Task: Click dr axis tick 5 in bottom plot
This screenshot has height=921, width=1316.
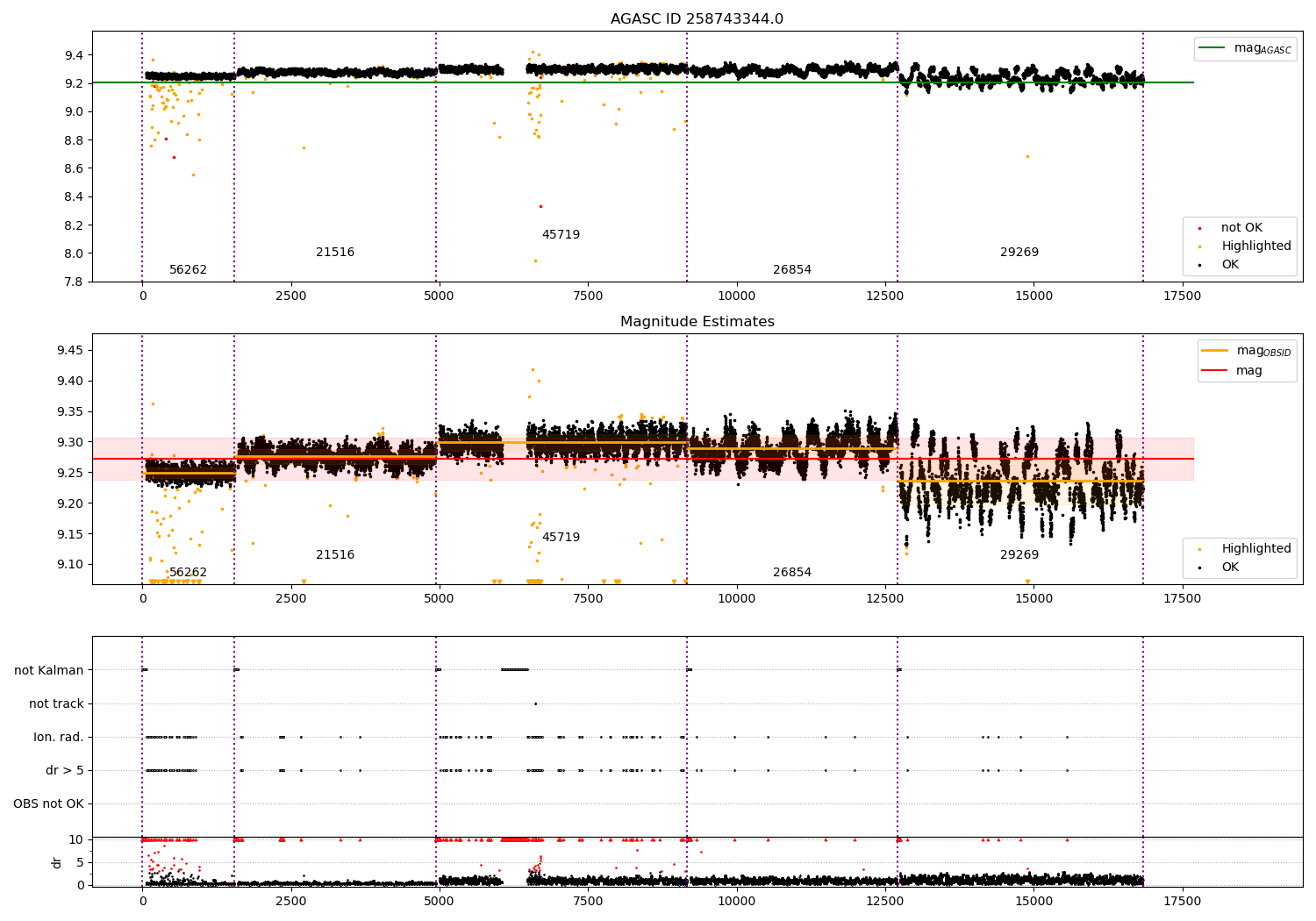Action: [81, 863]
